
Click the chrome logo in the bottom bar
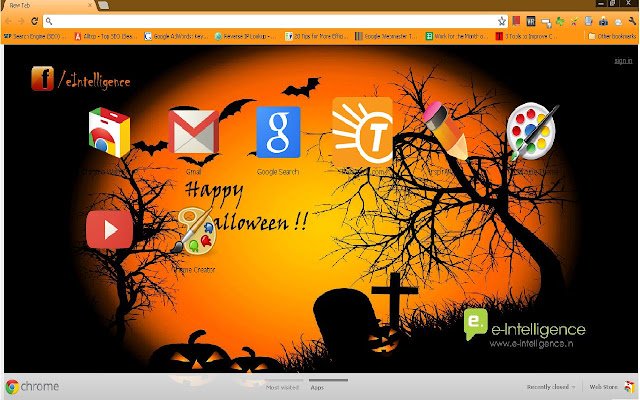33,386
